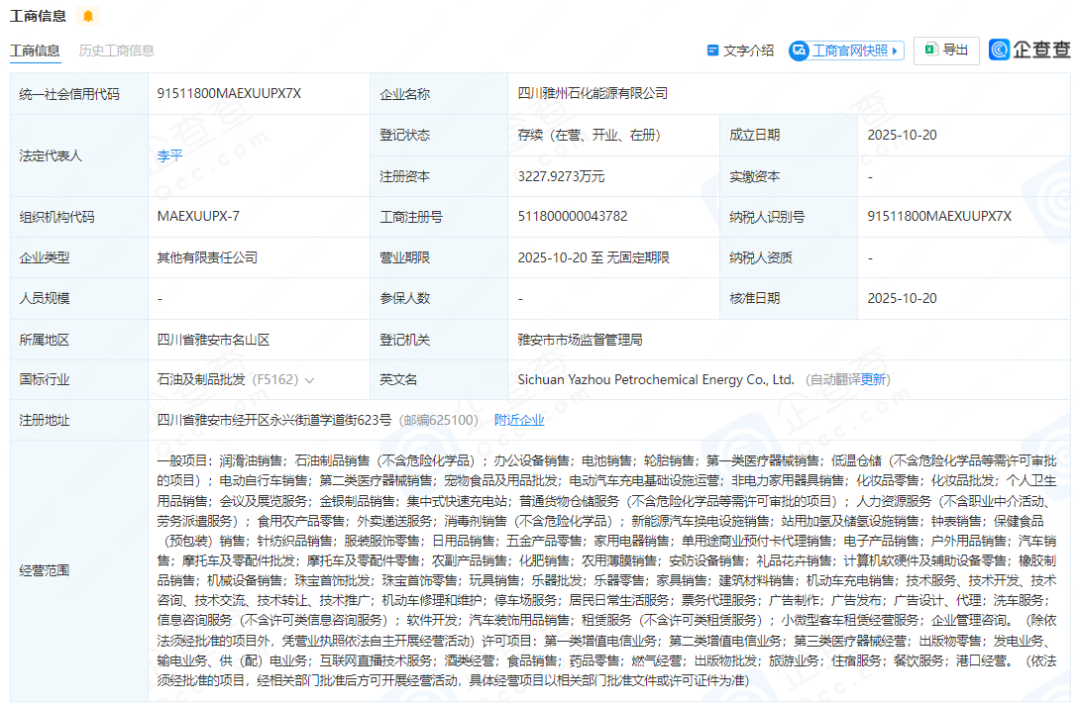Select the 工商信息 tab
The width and height of the screenshot is (1080, 708).
coord(34,50)
